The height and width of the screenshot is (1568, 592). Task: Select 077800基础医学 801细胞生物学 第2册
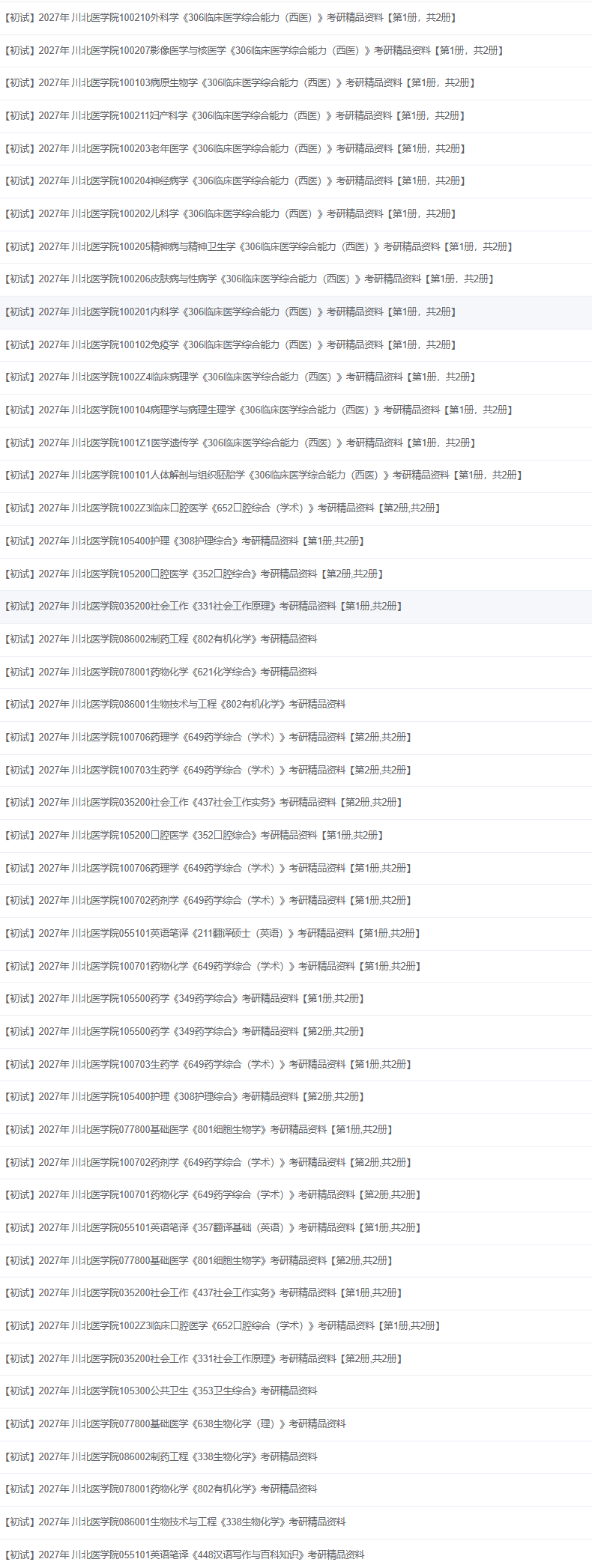pos(198,1260)
